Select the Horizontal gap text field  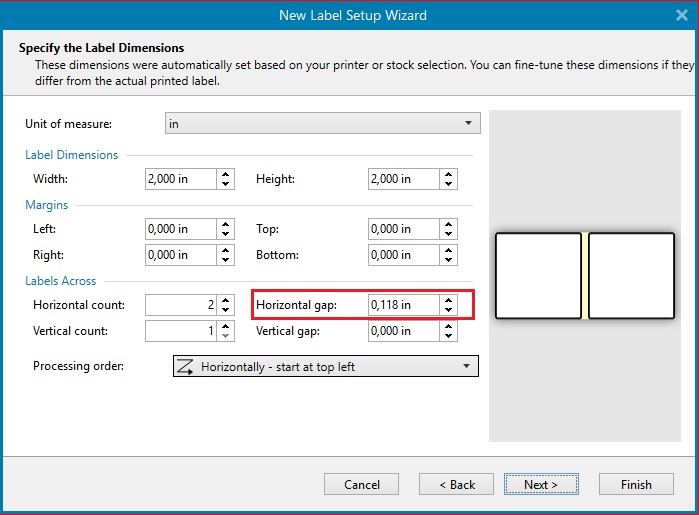403,304
